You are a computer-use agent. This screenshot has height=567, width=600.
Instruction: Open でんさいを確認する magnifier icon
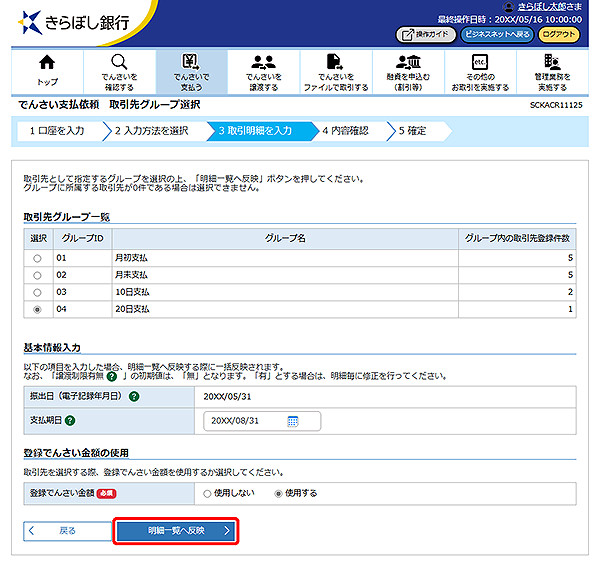click(119, 63)
